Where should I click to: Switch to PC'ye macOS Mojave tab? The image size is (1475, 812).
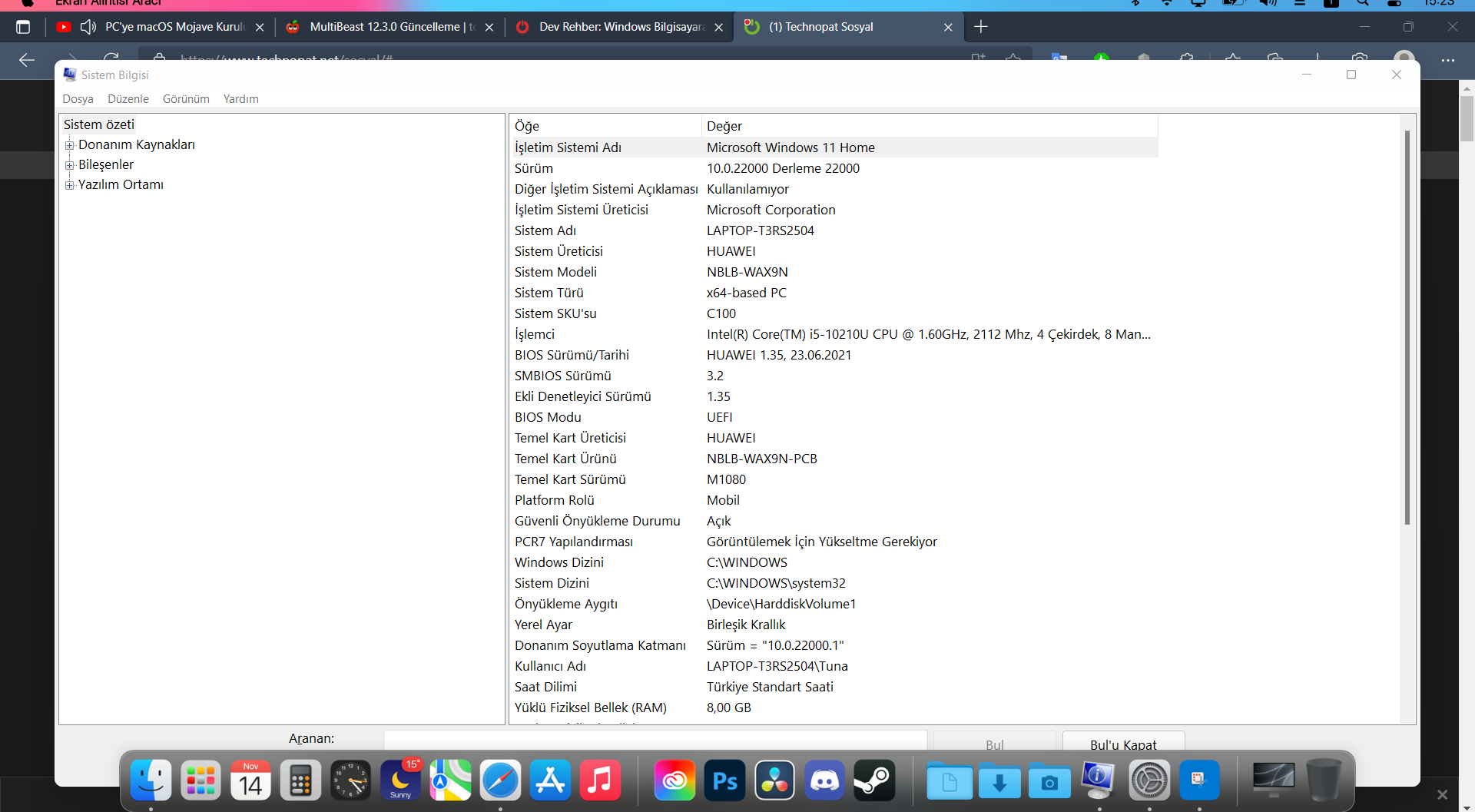(x=161, y=27)
